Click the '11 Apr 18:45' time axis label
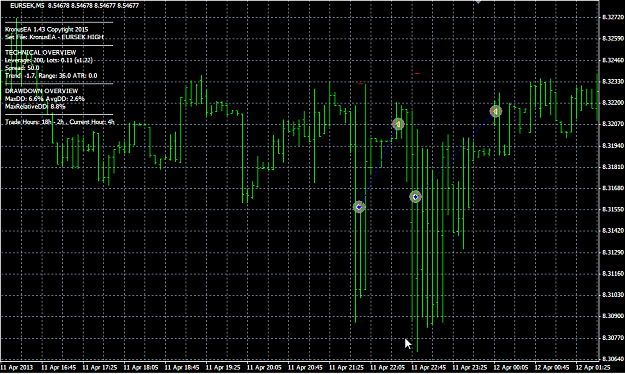Screen dimensions: 625x374 (x=182, y=368)
